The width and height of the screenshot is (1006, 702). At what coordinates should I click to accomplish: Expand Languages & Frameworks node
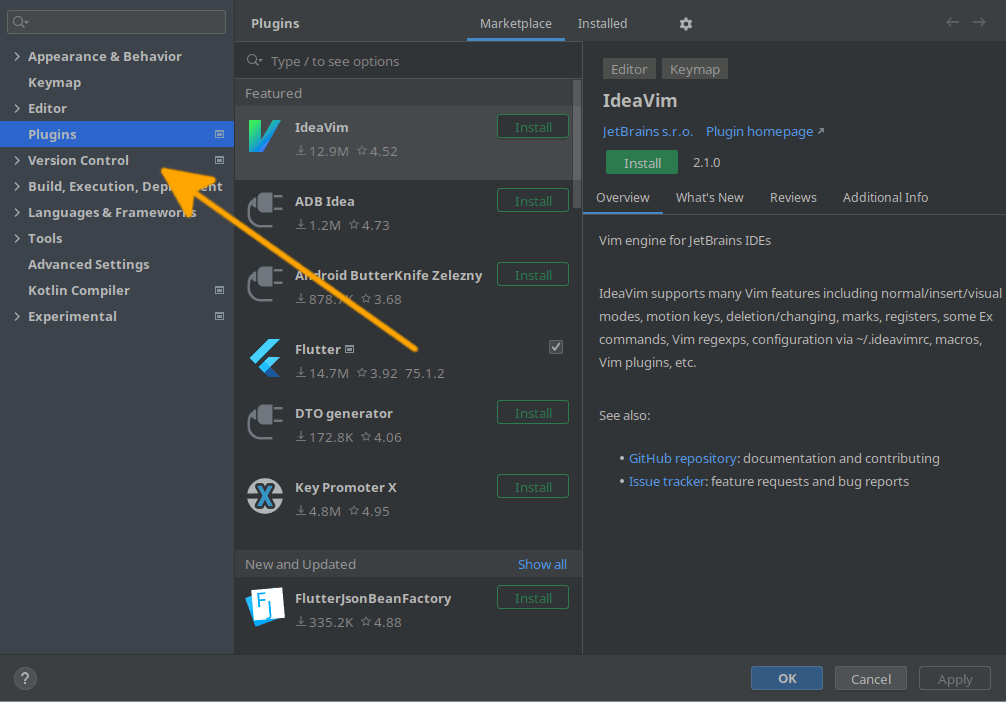pyautogui.click(x=17, y=212)
